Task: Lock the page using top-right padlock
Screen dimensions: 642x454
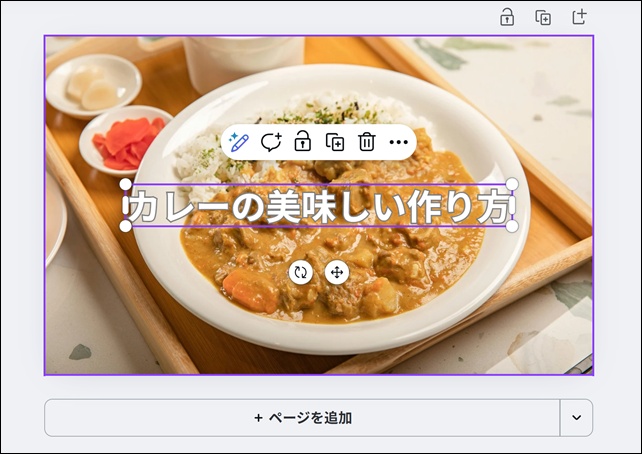Action: coord(507,17)
